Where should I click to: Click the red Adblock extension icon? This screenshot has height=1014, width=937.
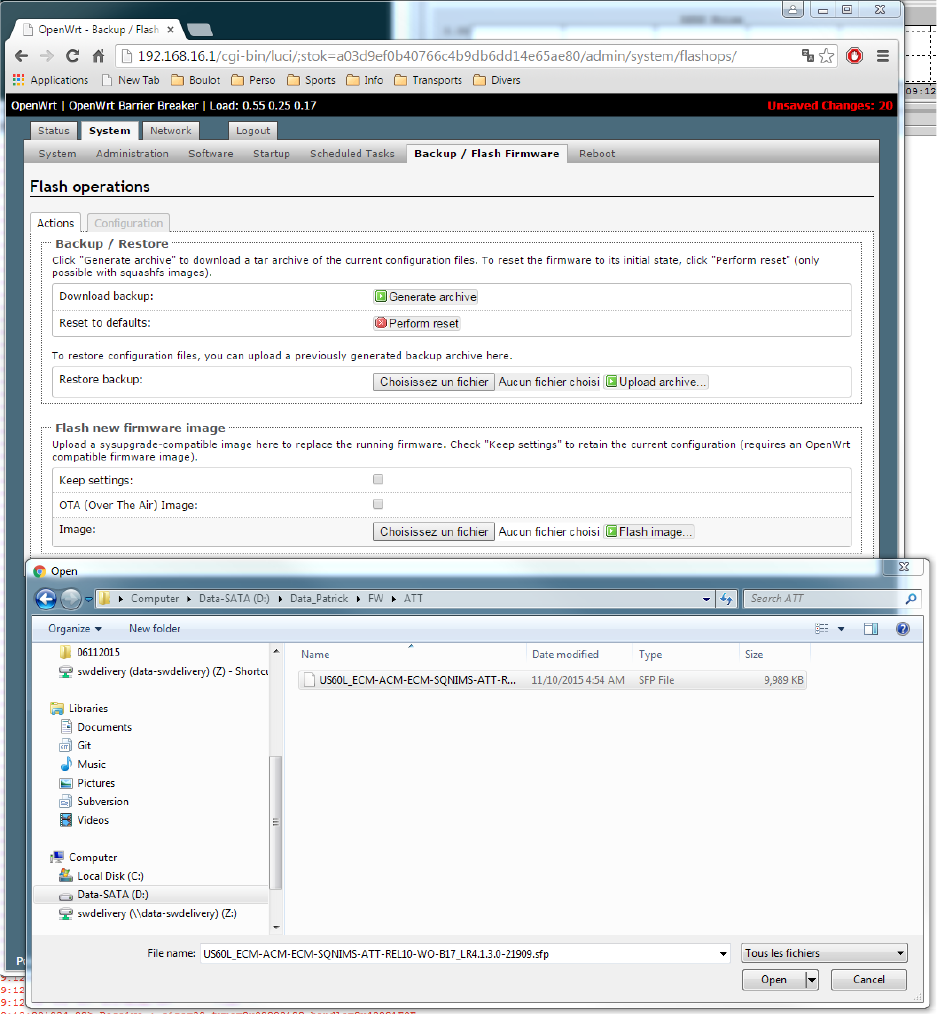(854, 56)
